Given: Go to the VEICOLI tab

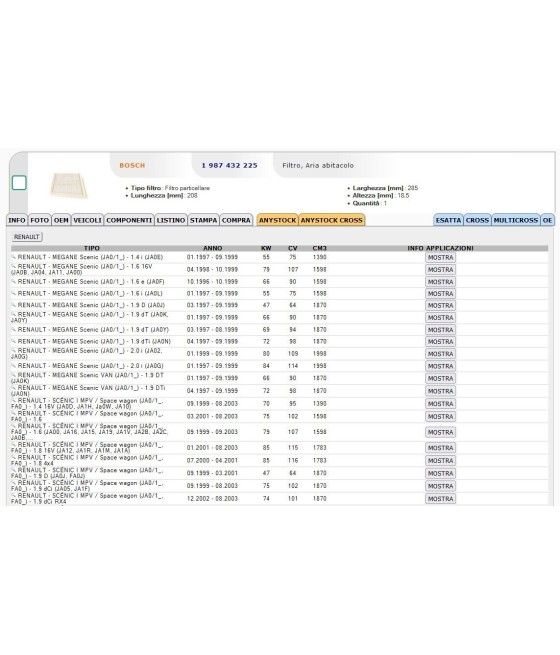Looking at the screenshot, I should 87,220.
